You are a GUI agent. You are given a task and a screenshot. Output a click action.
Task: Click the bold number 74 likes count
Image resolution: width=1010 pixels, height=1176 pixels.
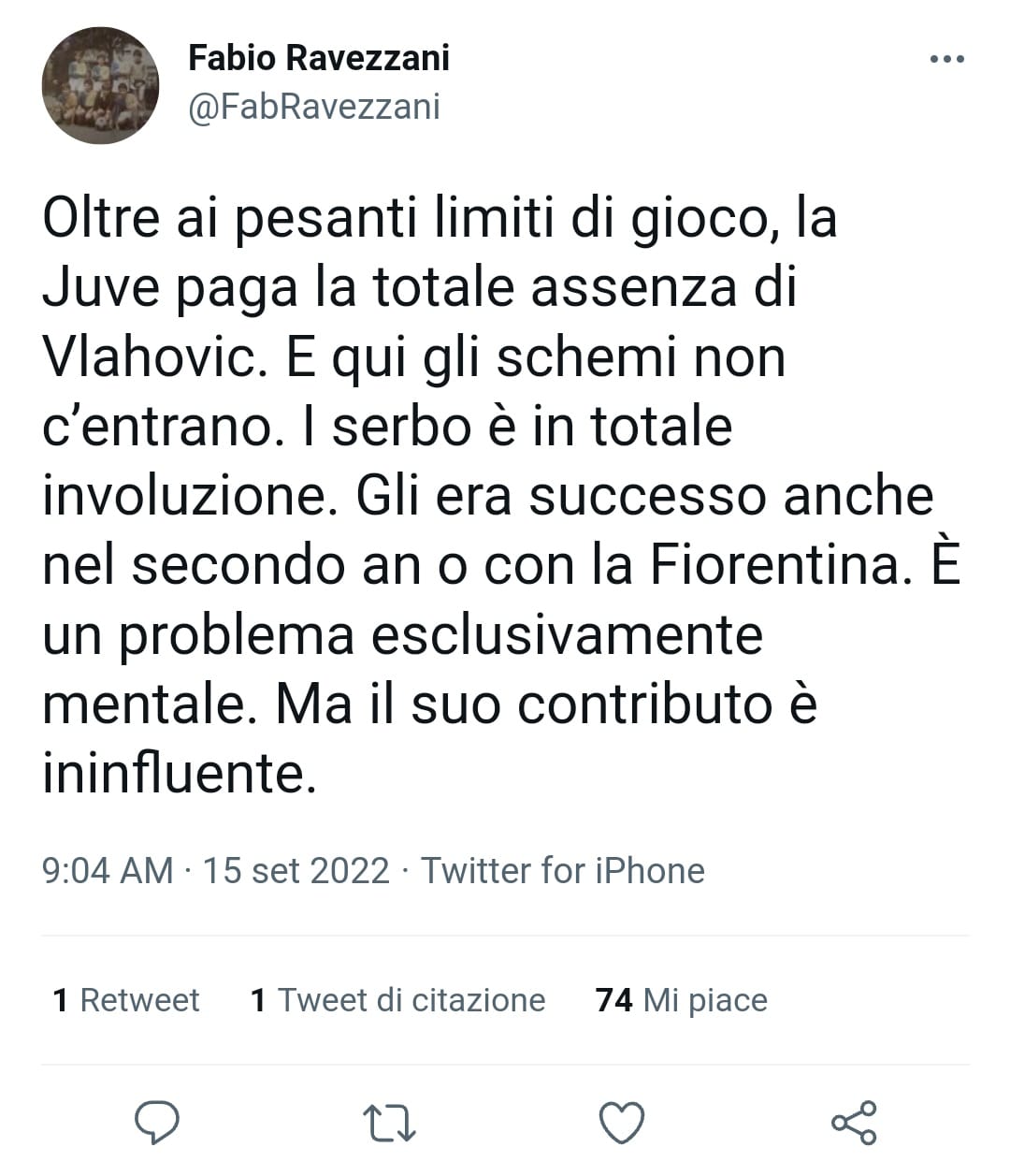coord(613,1000)
